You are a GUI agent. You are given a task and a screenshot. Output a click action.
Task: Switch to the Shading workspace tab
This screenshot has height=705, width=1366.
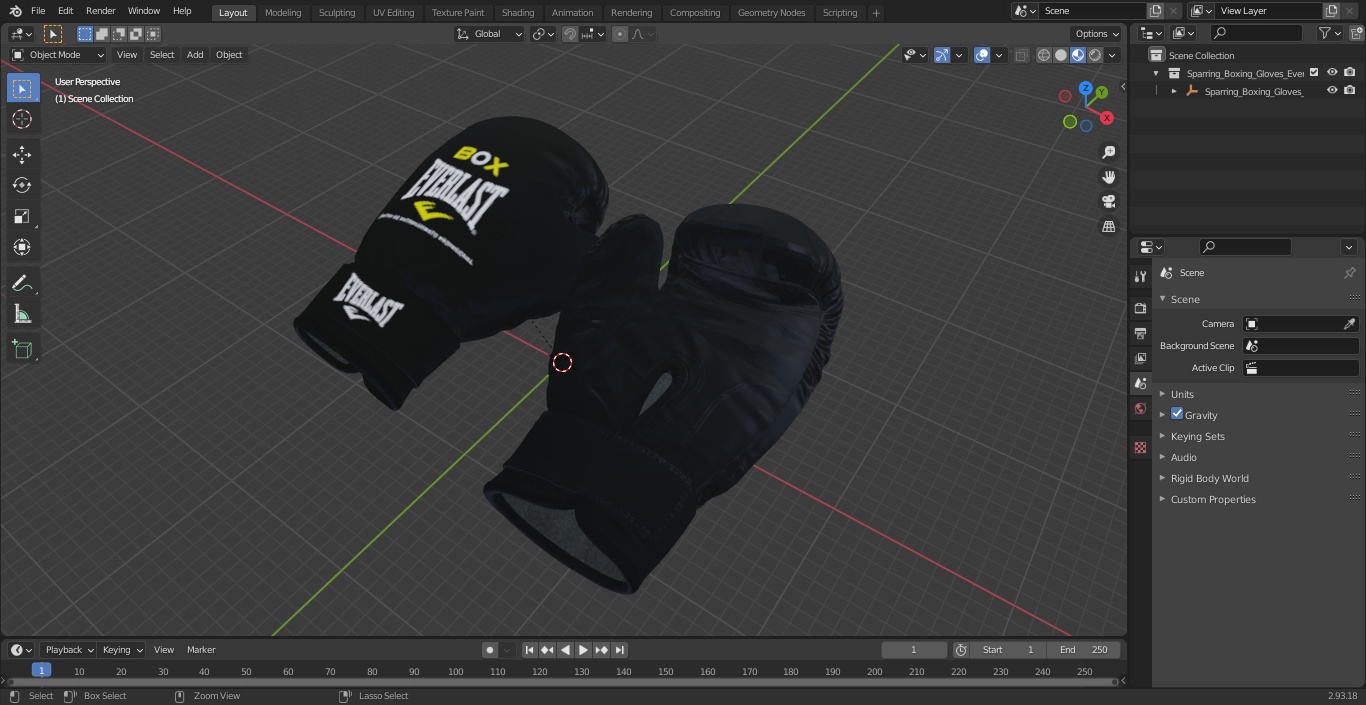(x=518, y=12)
